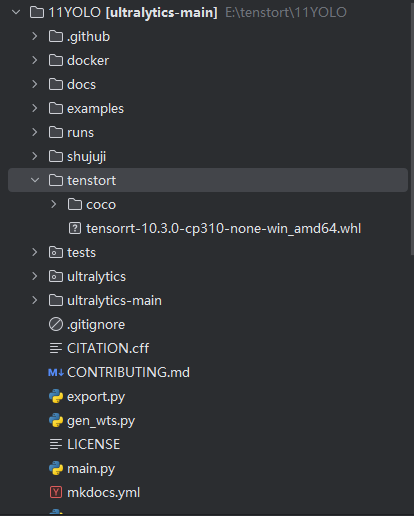The width and height of the screenshot is (414, 516).
Task: Expand the coco folder
Action: point(54,204)
